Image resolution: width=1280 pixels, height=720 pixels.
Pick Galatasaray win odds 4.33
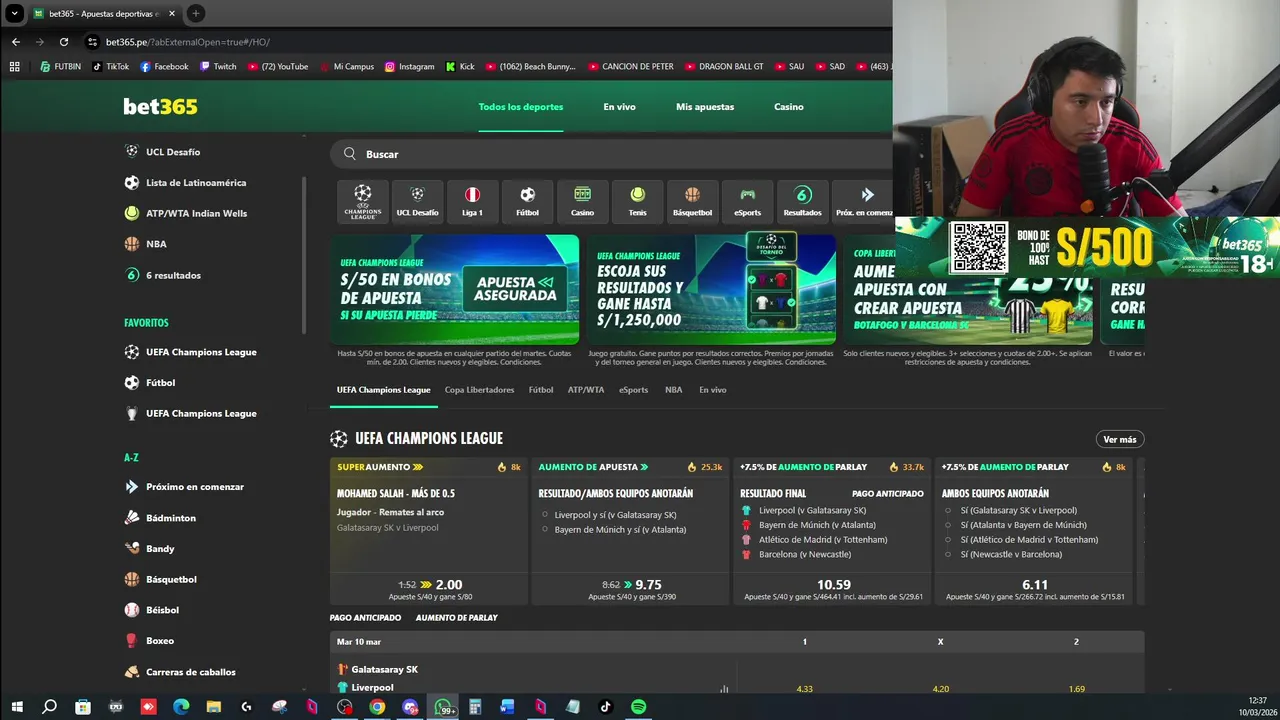[804, 689]
